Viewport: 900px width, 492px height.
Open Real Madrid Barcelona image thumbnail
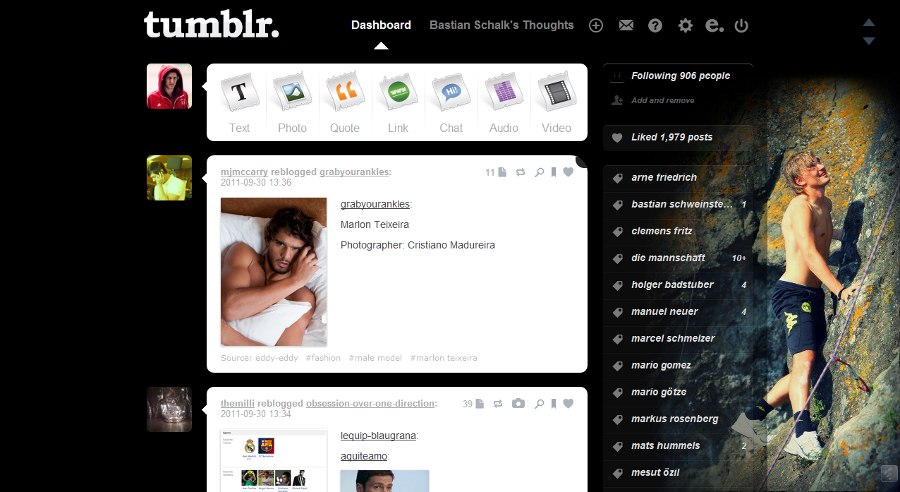point(274,460)
